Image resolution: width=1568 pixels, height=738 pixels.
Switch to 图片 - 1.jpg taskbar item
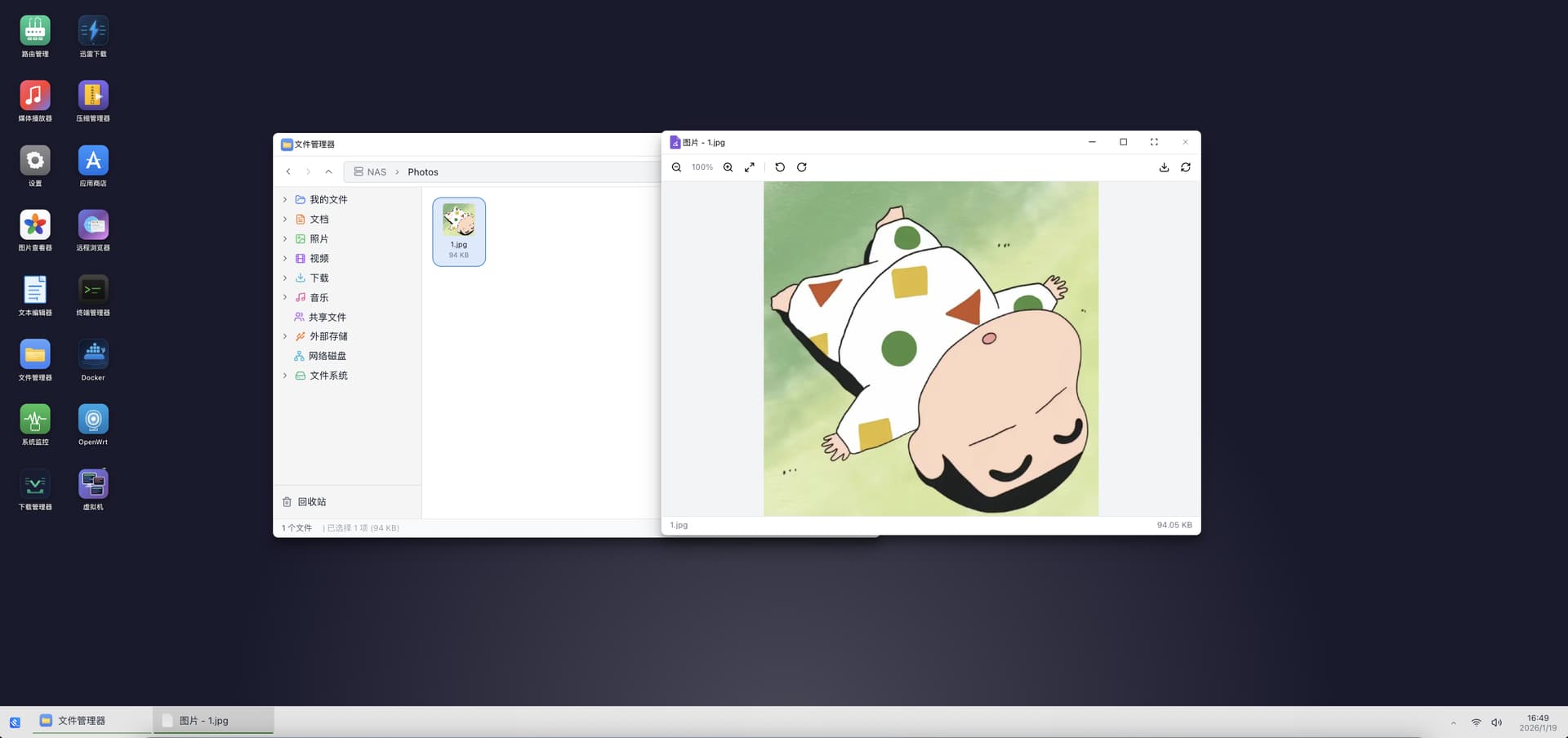pyautogui.click(x=204, y=721)
